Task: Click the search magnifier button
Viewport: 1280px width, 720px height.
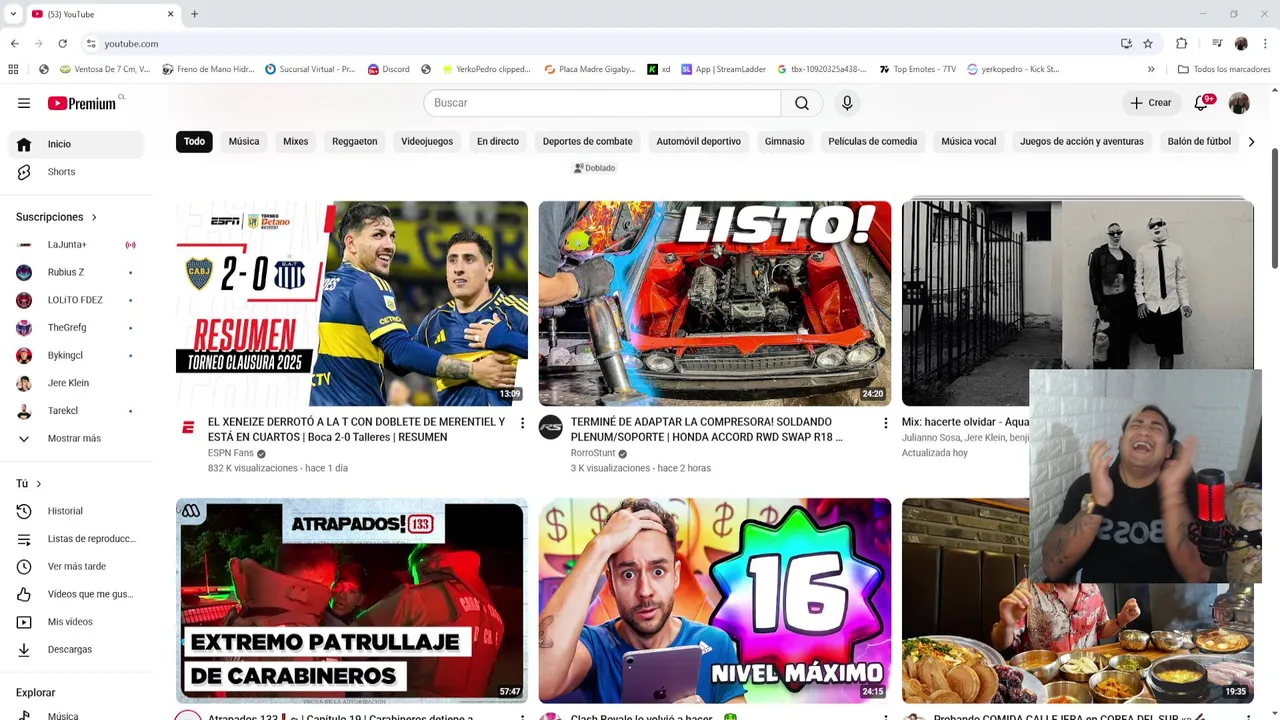Action: [x=802, y=103]
